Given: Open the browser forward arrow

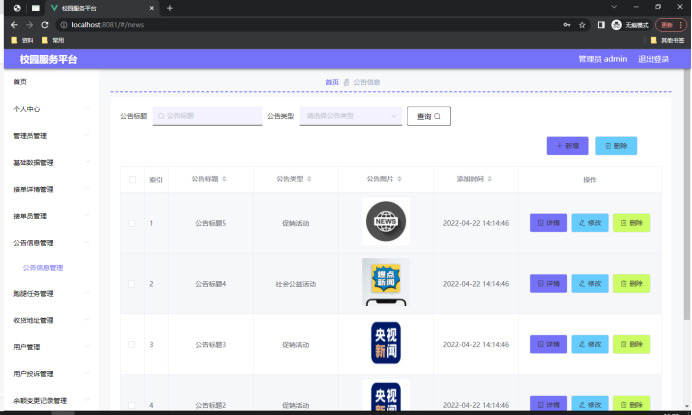Looking at the screenshot, I should pyautogui.click(x=29, y=25).
